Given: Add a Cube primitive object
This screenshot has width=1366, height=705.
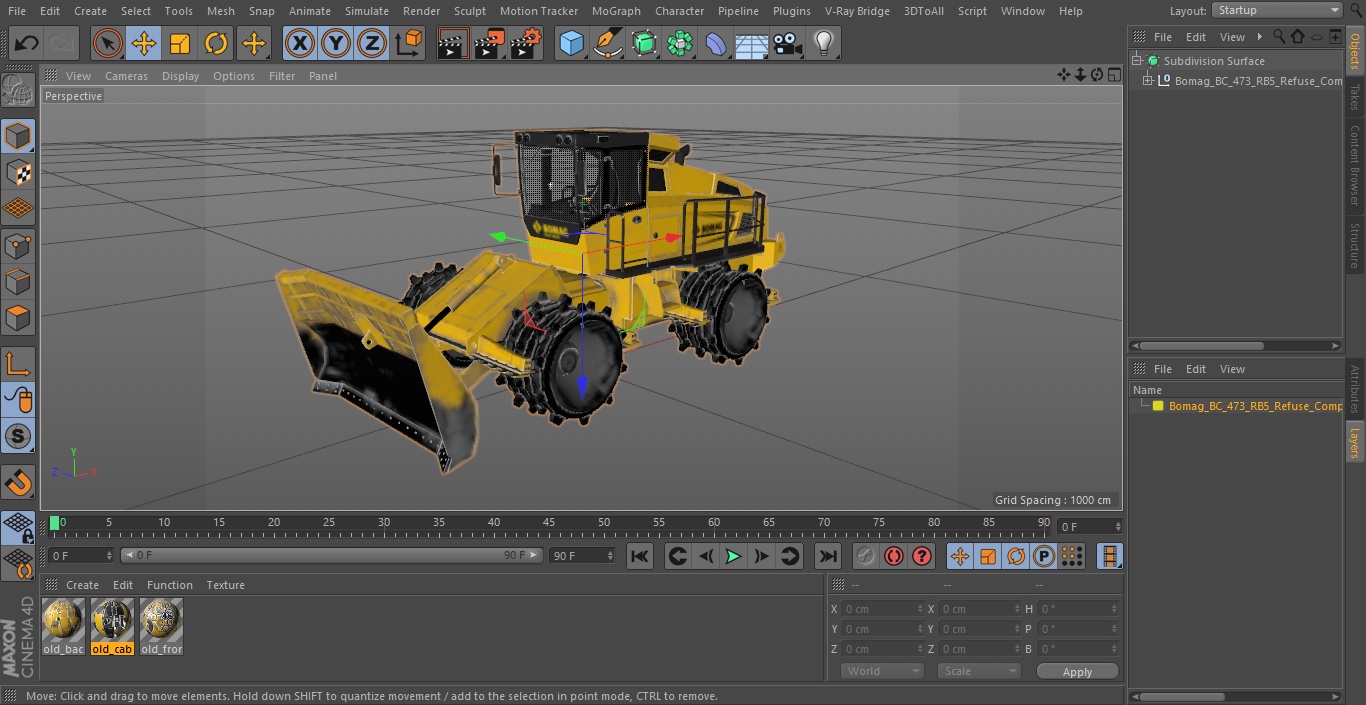Looking at the screenshot, I should coord(571,43).
